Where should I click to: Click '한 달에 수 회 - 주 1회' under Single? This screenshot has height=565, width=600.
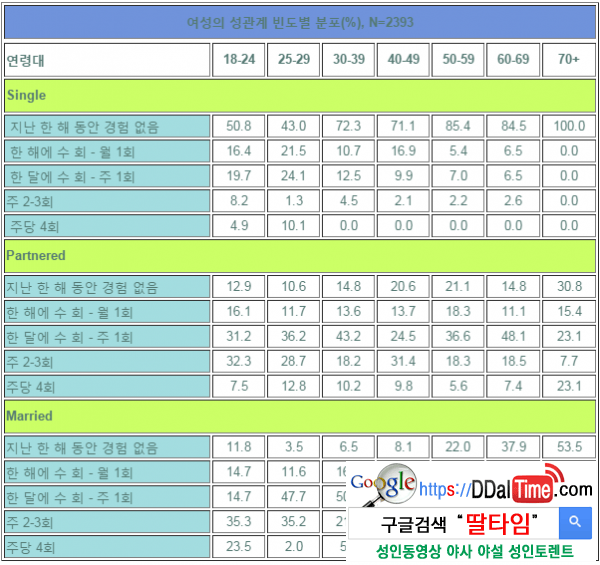pyautogui.click(x=107, y=176)
